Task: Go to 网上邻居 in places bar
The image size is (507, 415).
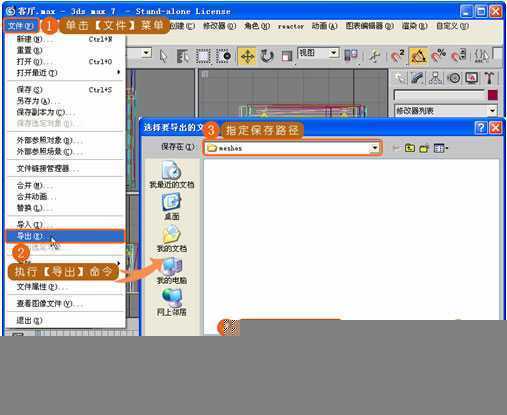Action: pos(171,302)
